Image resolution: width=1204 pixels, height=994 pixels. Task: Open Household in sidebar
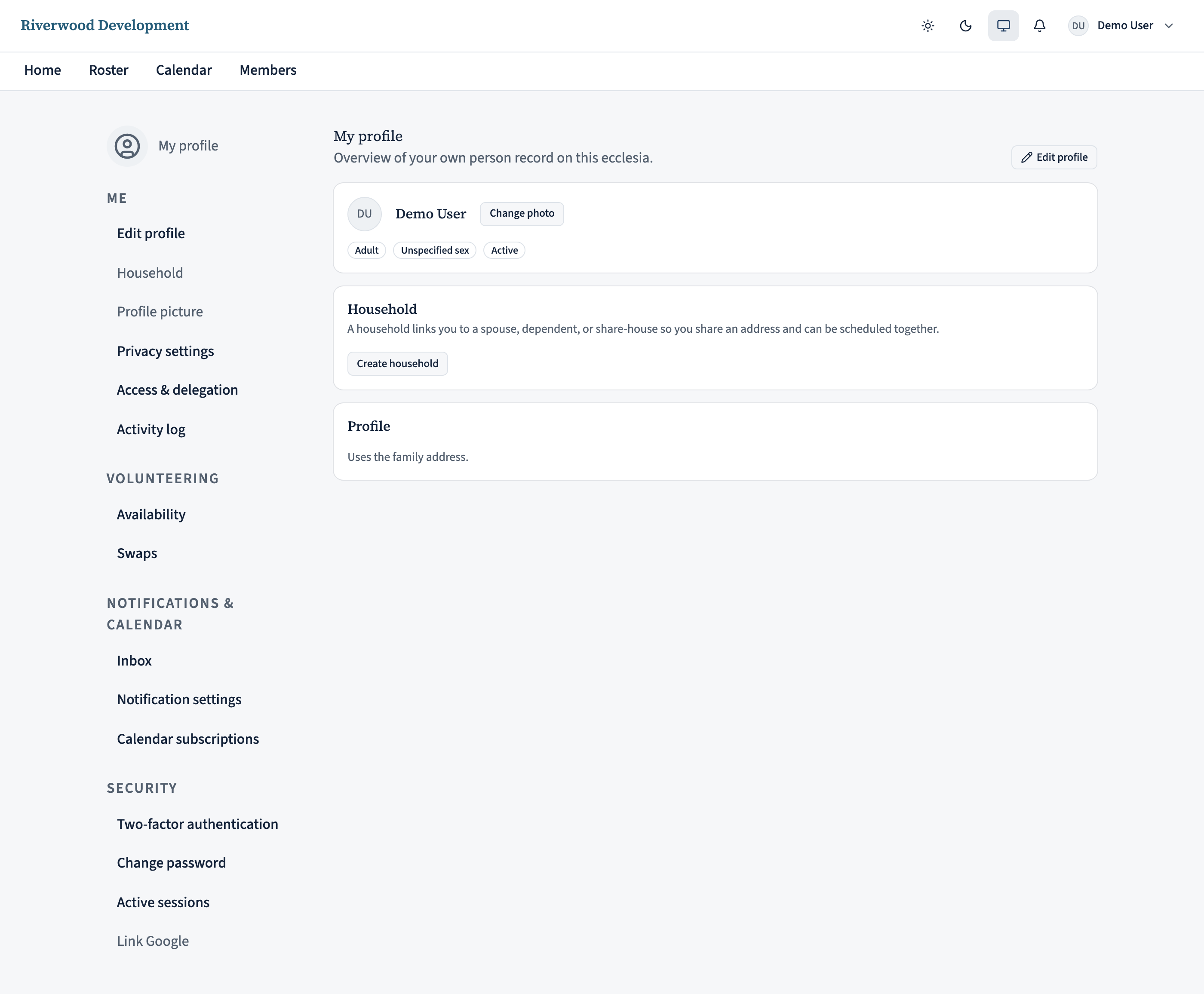coord(150,273)
